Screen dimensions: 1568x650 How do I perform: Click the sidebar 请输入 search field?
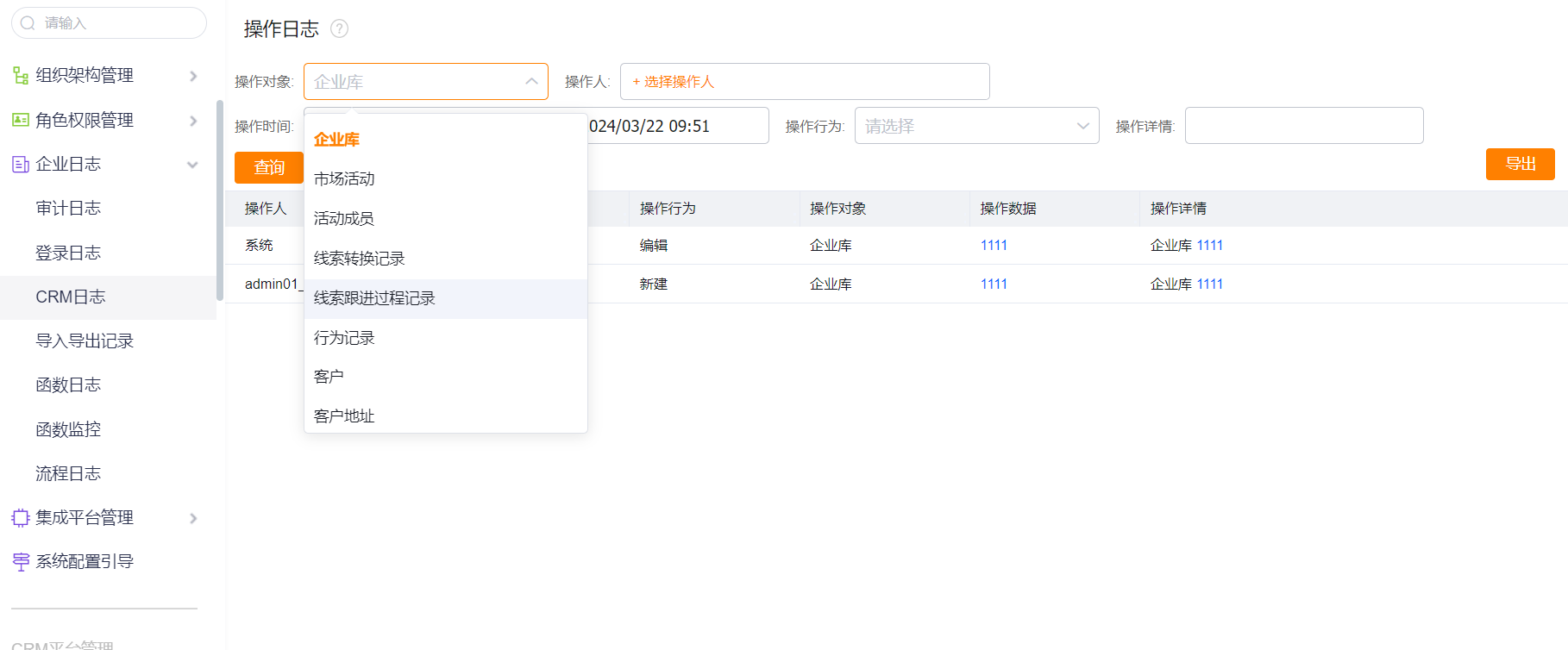point(109,23)
